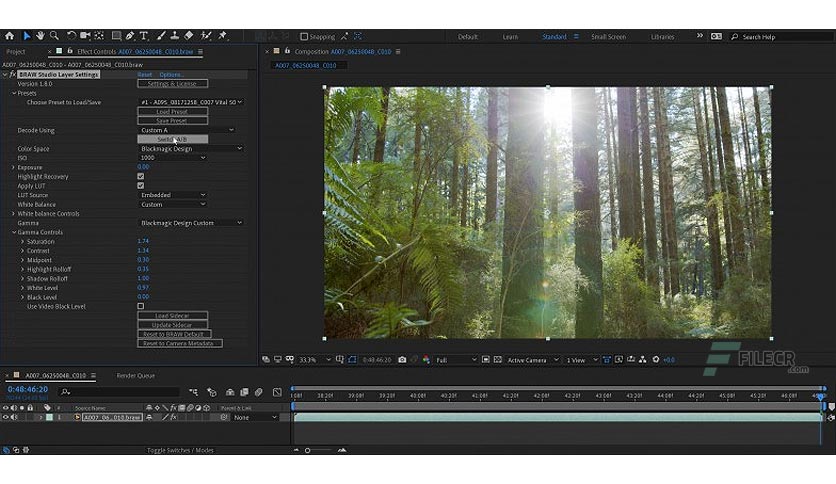Select the Default workspace
The image size is (836, 484).
tap(468, 37)
